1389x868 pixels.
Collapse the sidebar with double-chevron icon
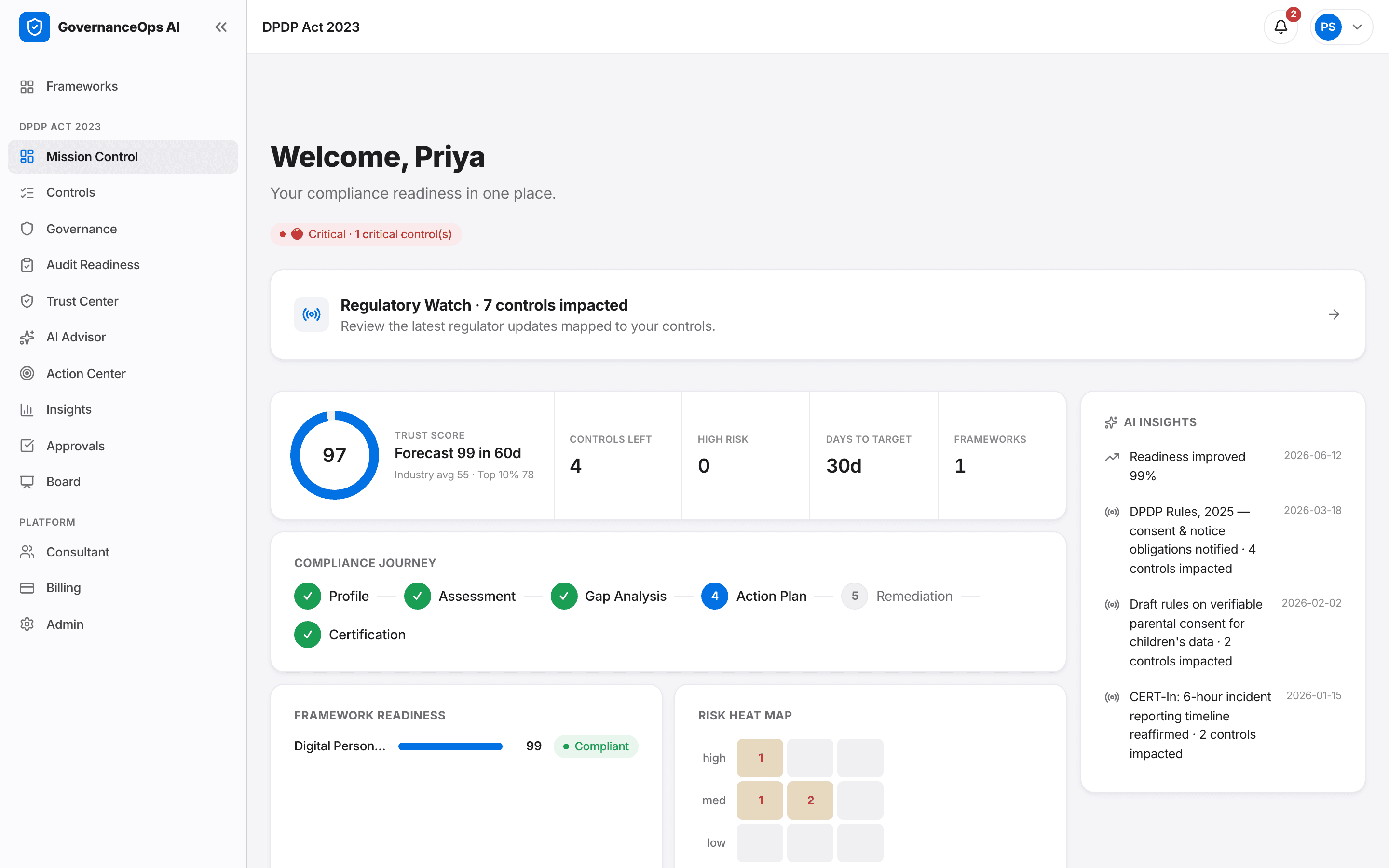tap(221, 27)
